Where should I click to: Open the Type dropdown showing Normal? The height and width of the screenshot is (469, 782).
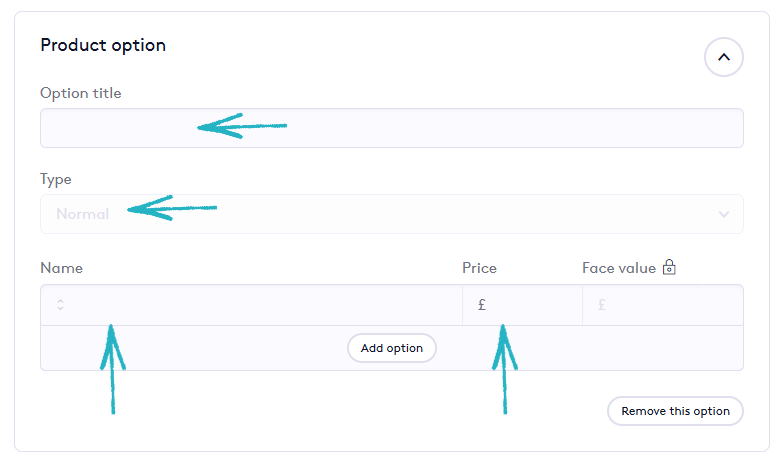[x=391, y=214]
